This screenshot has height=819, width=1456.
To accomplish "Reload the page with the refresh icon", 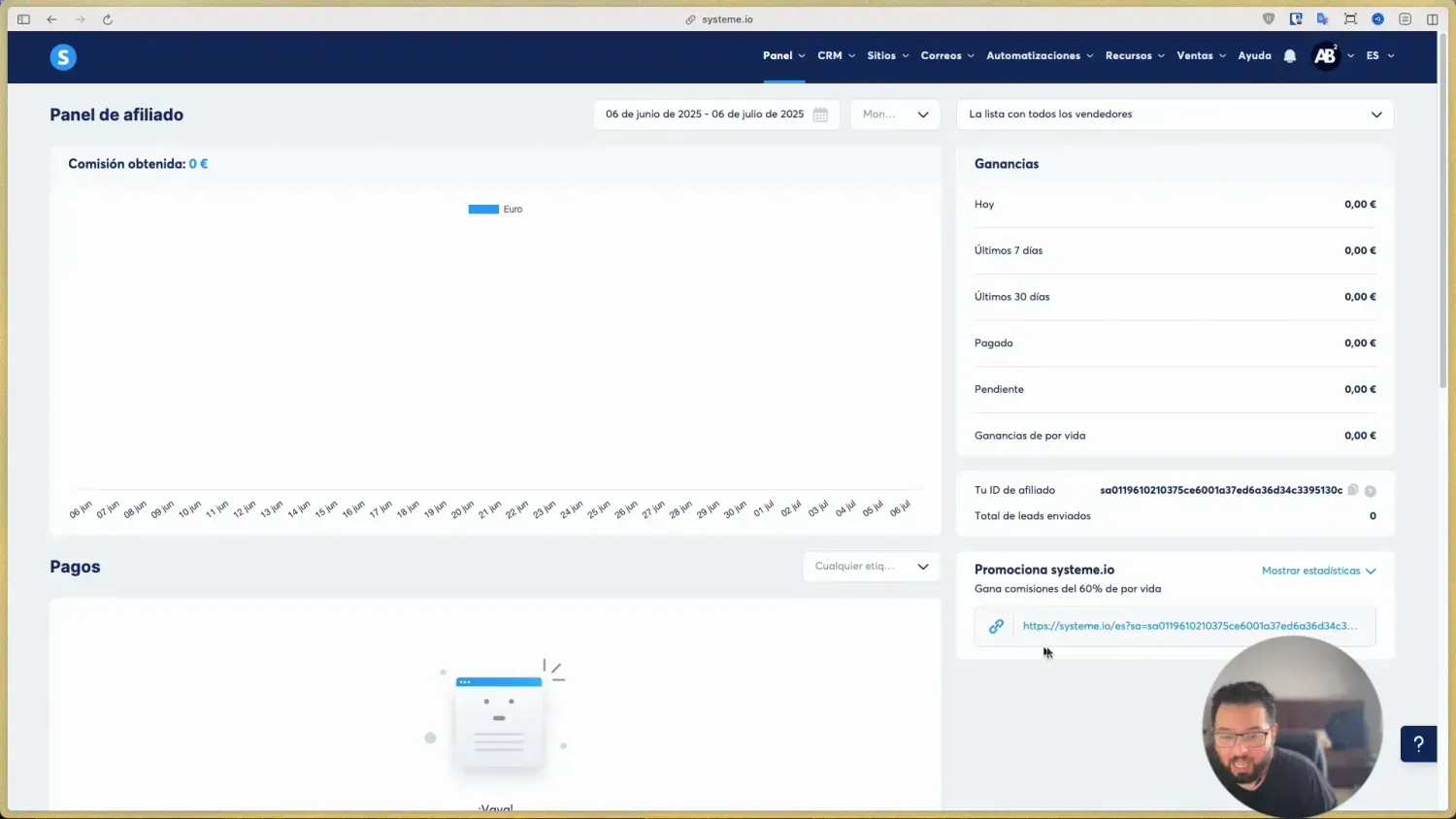I will click(108, 19).
